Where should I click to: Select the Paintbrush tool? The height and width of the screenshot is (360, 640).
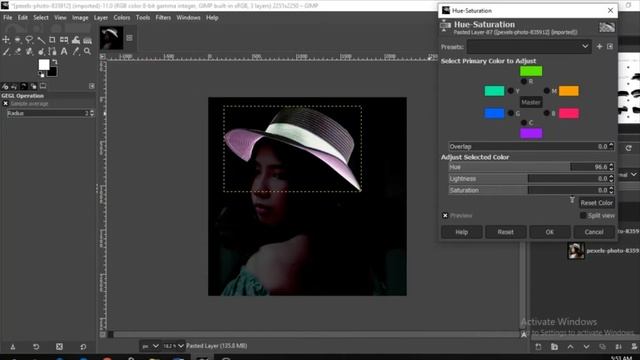[6, 51]
